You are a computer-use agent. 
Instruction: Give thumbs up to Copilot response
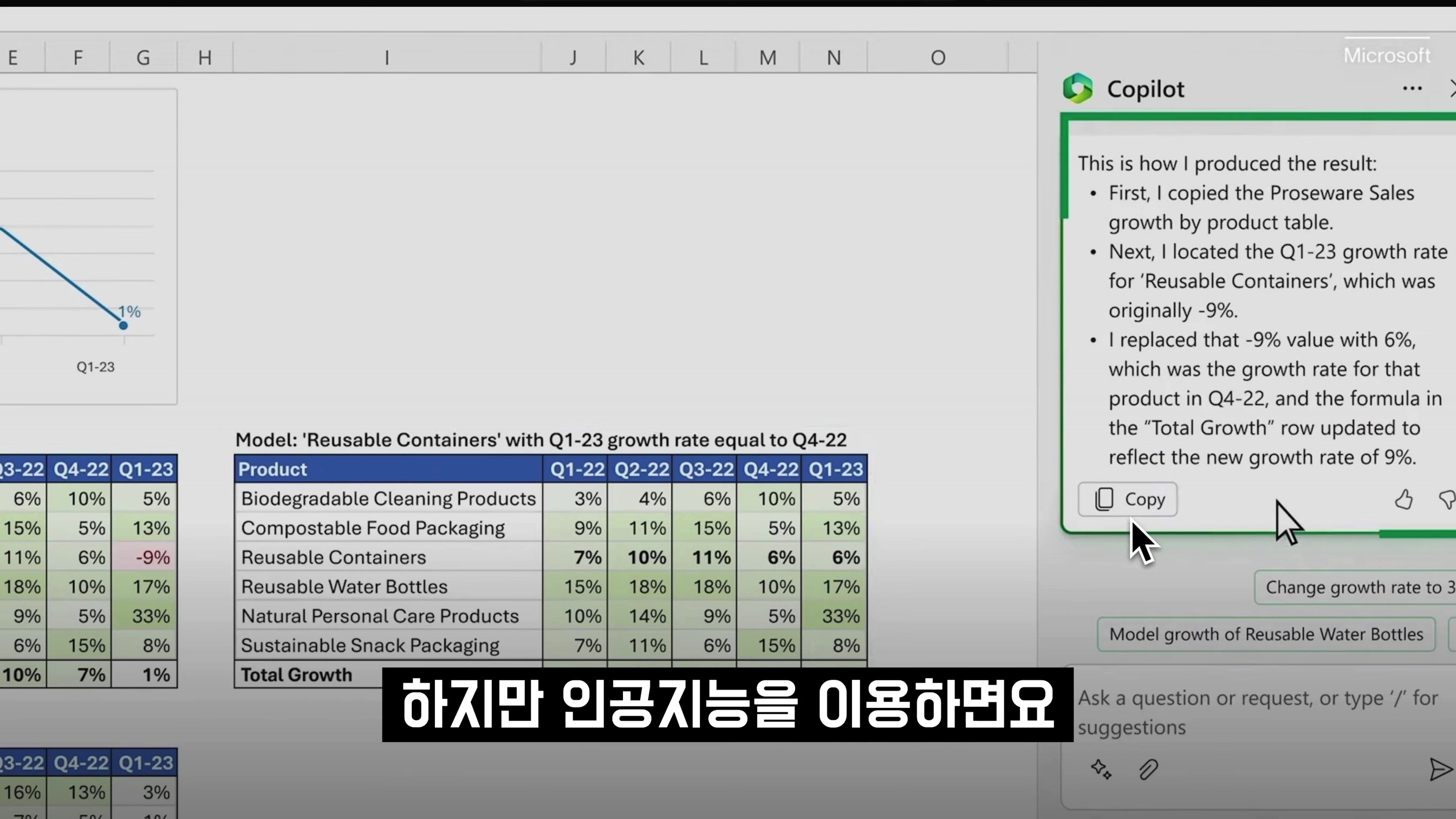pos(1403,499)
